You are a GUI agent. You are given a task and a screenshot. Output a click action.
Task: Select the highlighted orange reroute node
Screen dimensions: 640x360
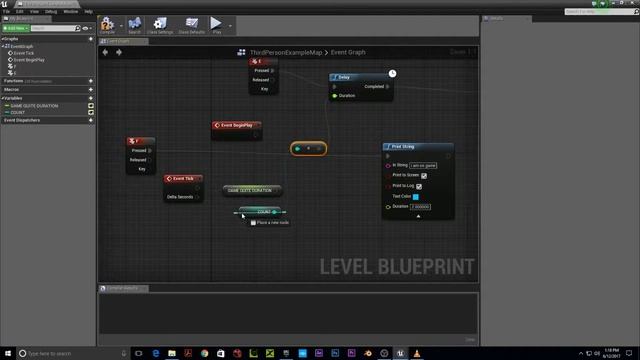tap(309, 149)
